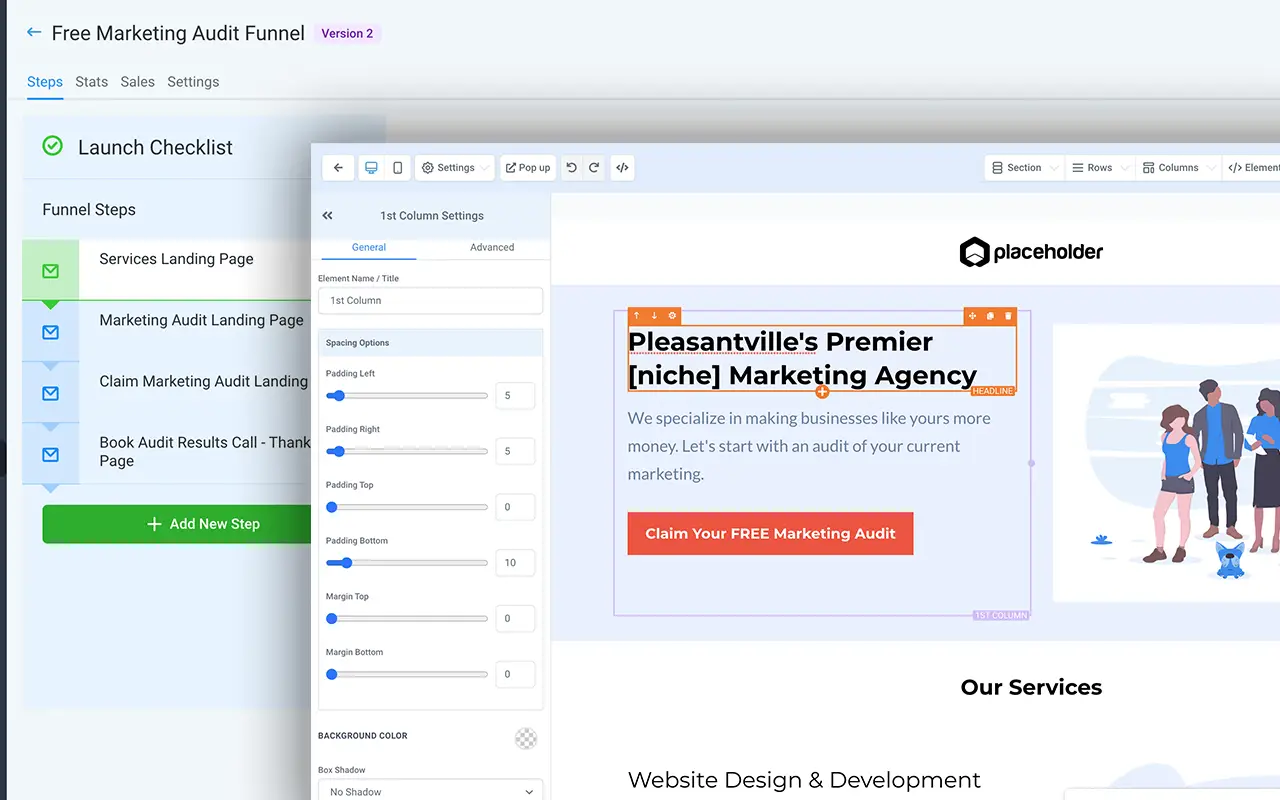Click the Padding Bottom value field
The width and height of the screenshot is (1280, 800).
pyautogui.click(x=515, y=563)
